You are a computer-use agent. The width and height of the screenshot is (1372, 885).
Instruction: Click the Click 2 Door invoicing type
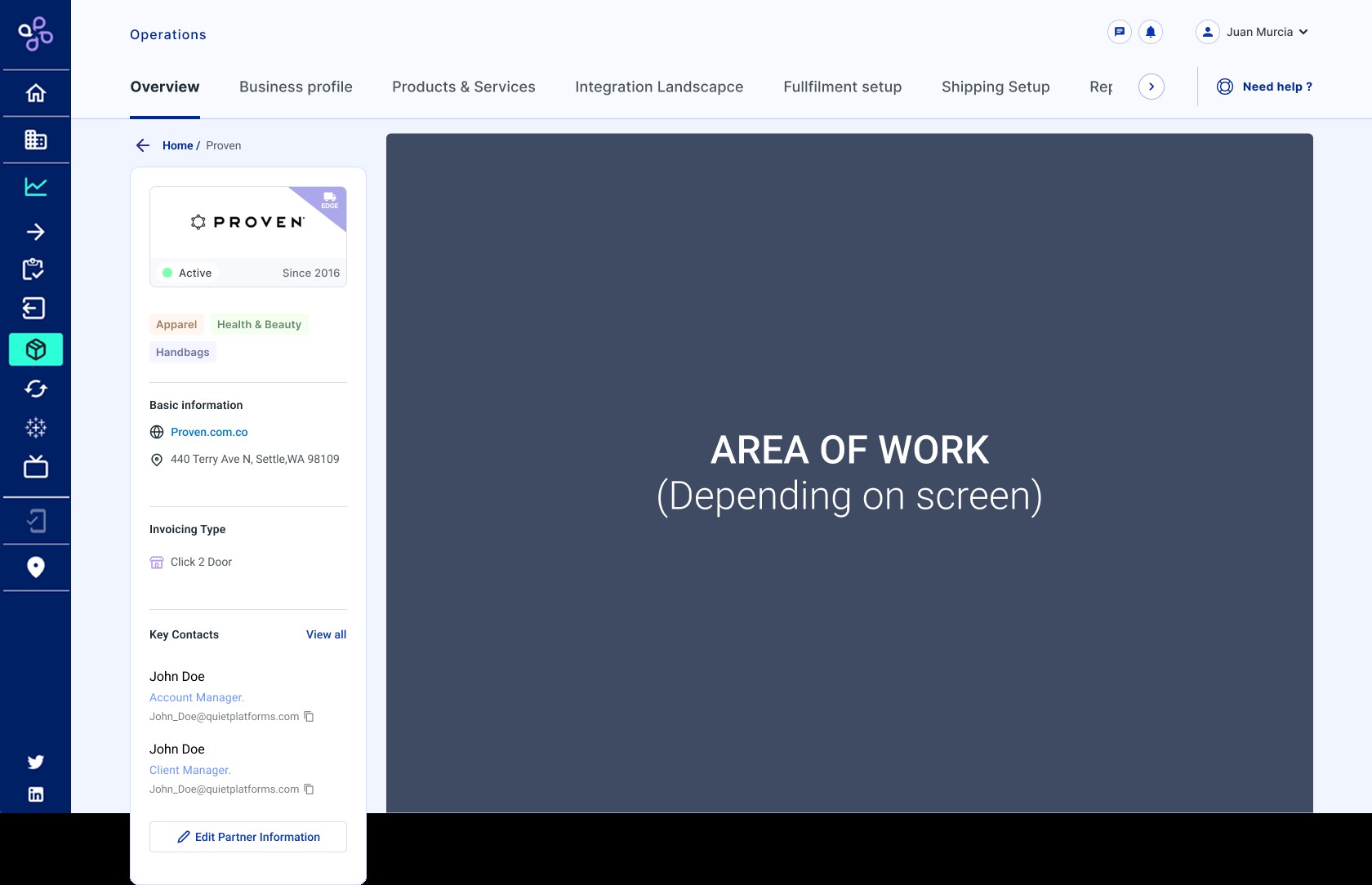point(201,562)
